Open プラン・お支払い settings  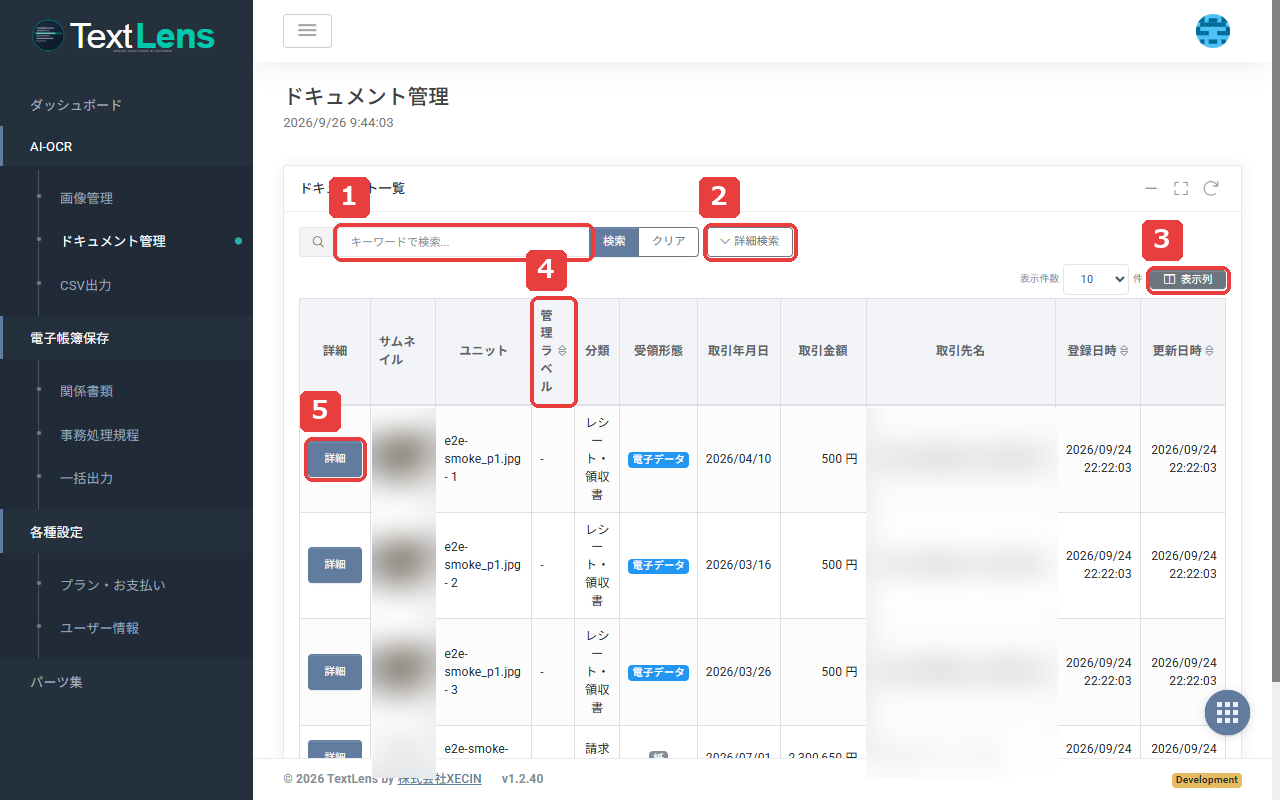click(113, 585)
